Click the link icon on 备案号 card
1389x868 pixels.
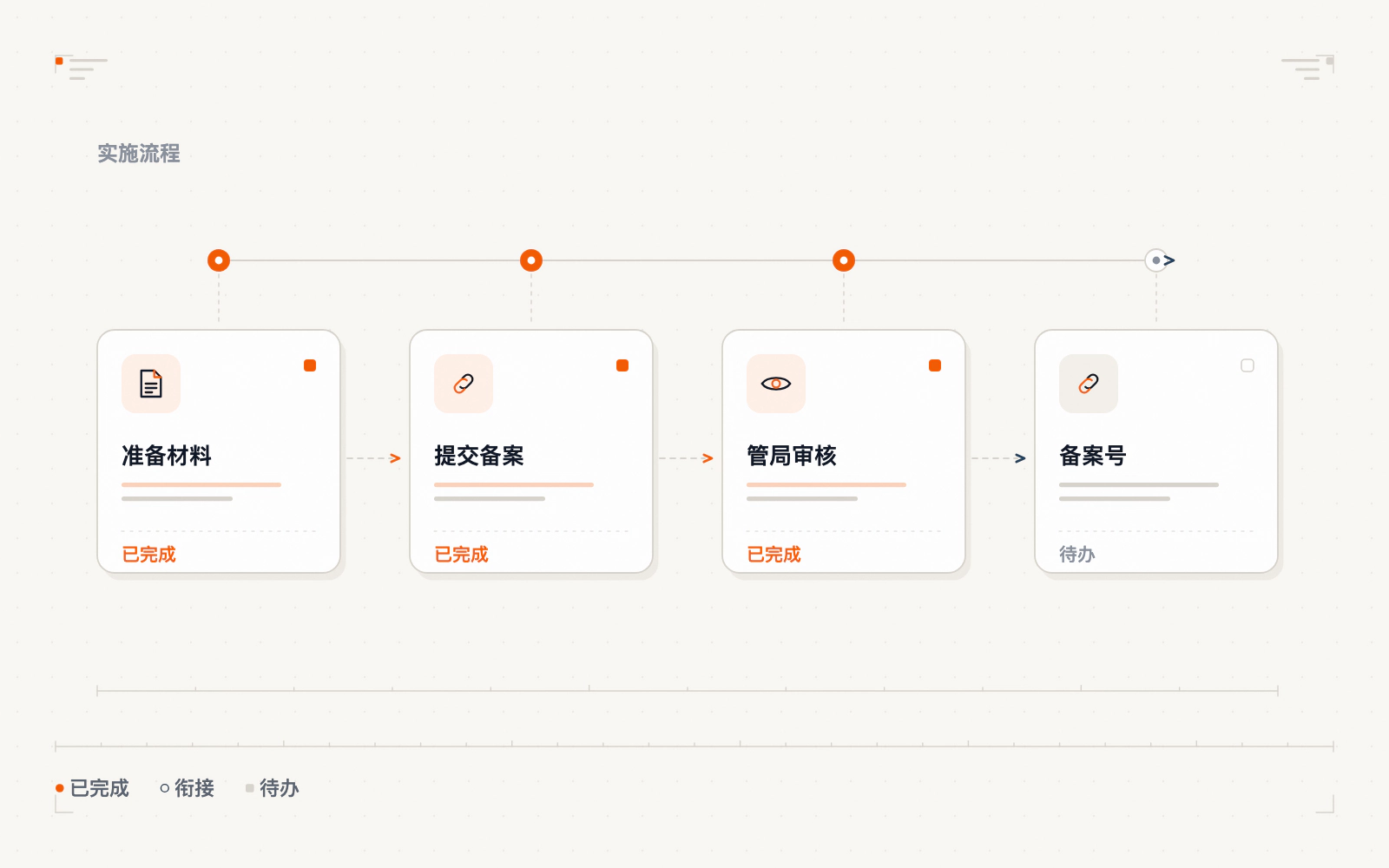[x=1089, y=384]
